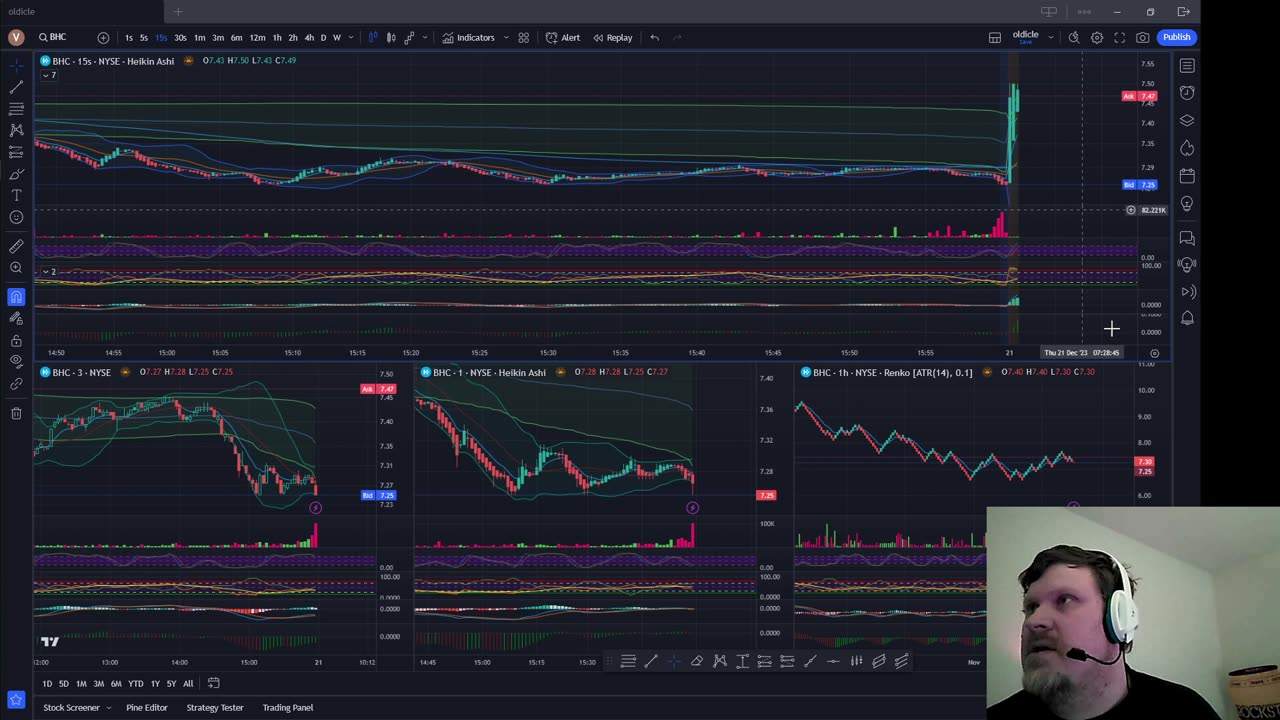Select the candles chart style icon
Viewport: 1280px width, 720px height.
pos(391,37)
